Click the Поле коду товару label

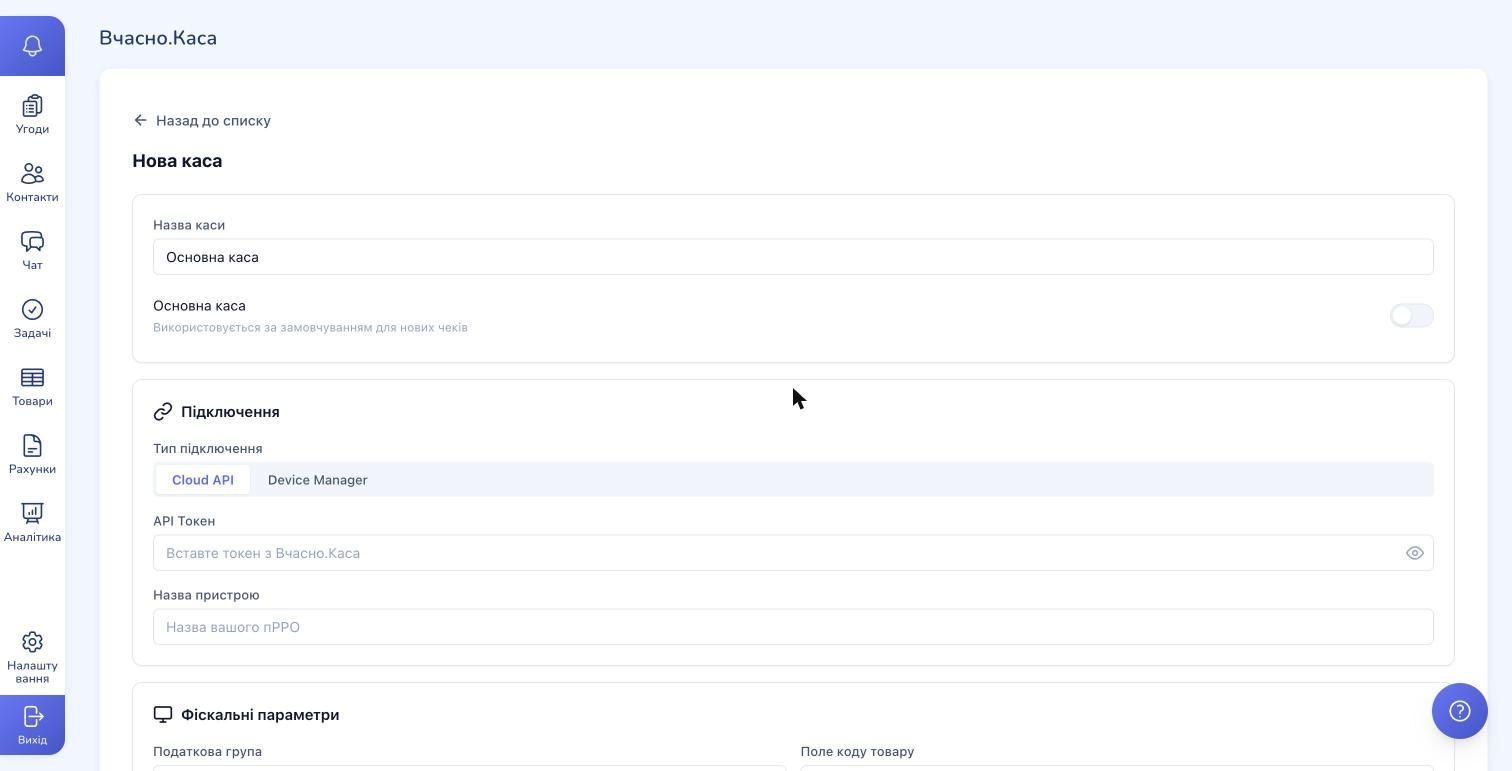point(857,752)
